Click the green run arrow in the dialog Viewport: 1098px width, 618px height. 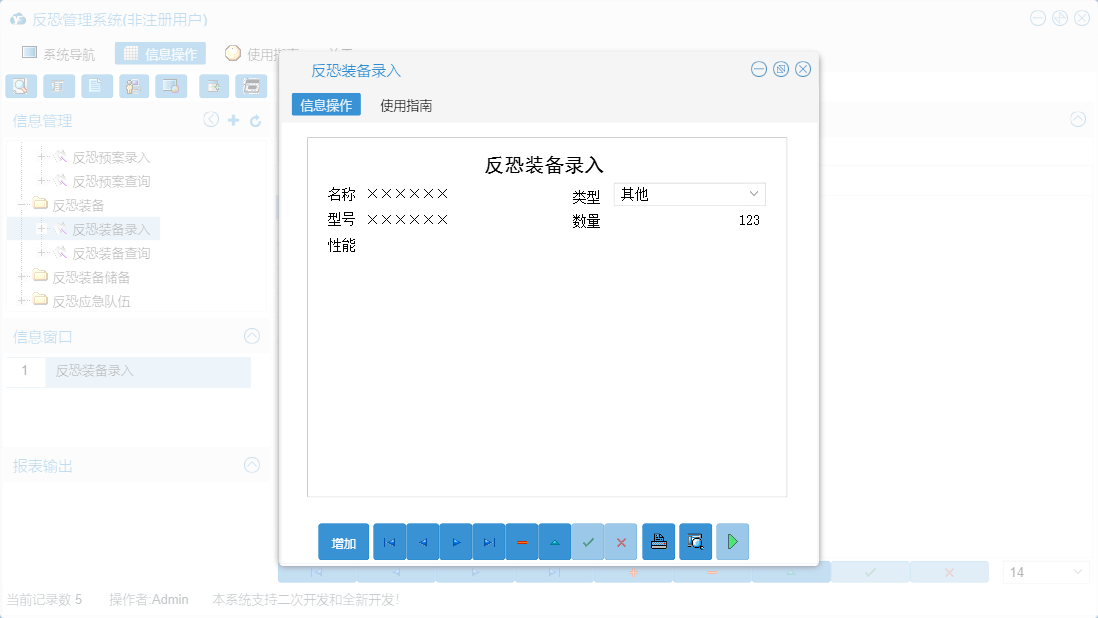(732, 541)
